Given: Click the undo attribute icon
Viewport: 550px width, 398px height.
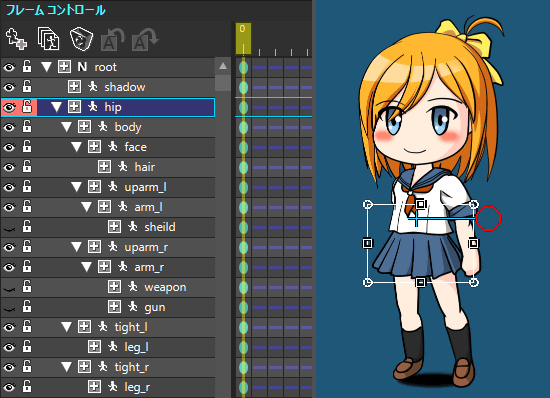Looking at the screenshot, I should pos(113,39).
